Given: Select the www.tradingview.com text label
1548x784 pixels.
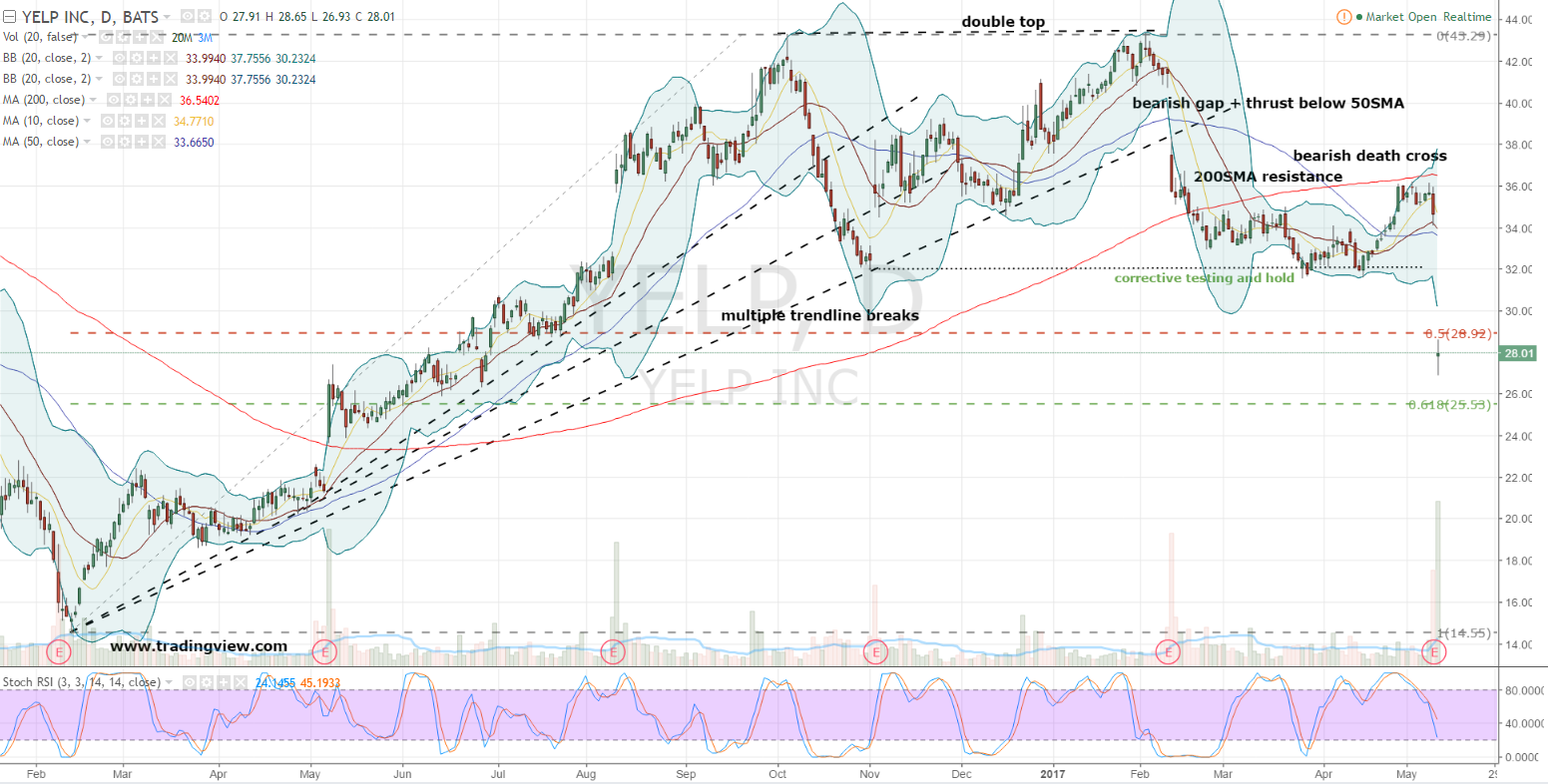Looking at the screenshot, I should [x=199, y=646].
